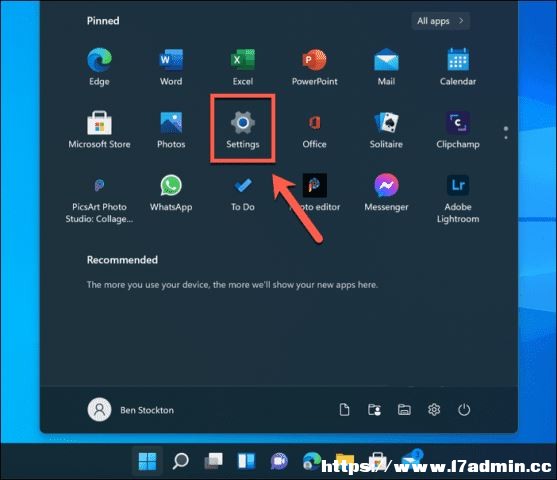Open Ben Stockton user account menu
Viewport: 557px width, 480px height.
click(131, 410)
